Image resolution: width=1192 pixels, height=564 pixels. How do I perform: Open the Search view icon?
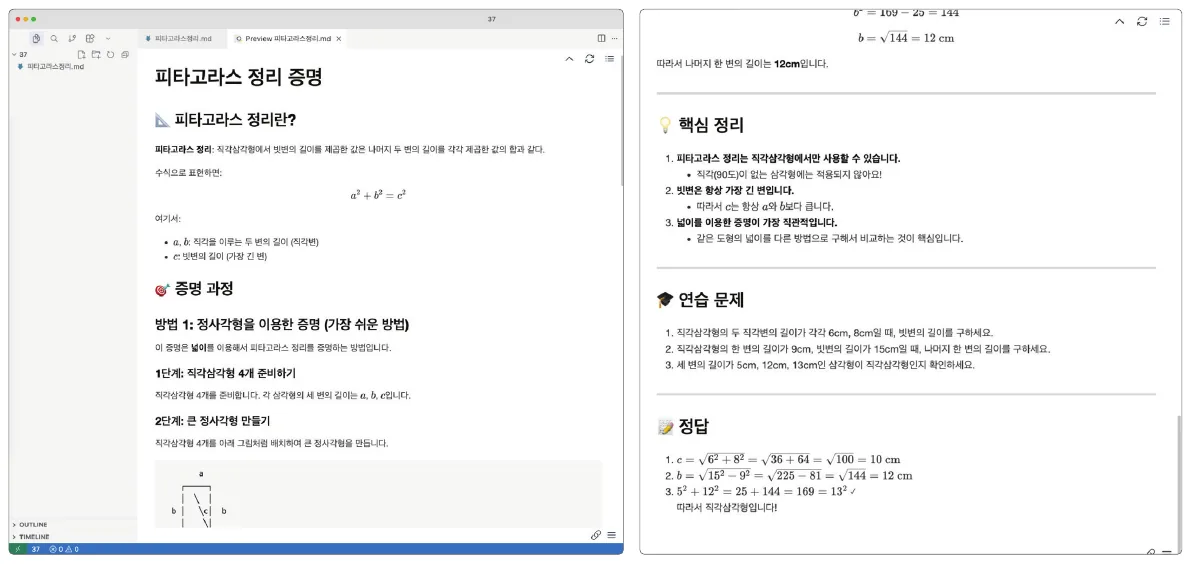click(54, 38)
